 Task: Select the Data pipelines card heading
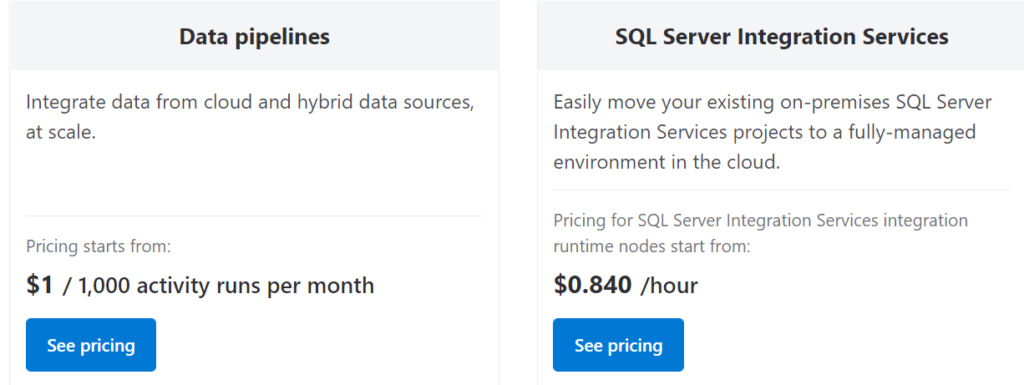point(255,37)
